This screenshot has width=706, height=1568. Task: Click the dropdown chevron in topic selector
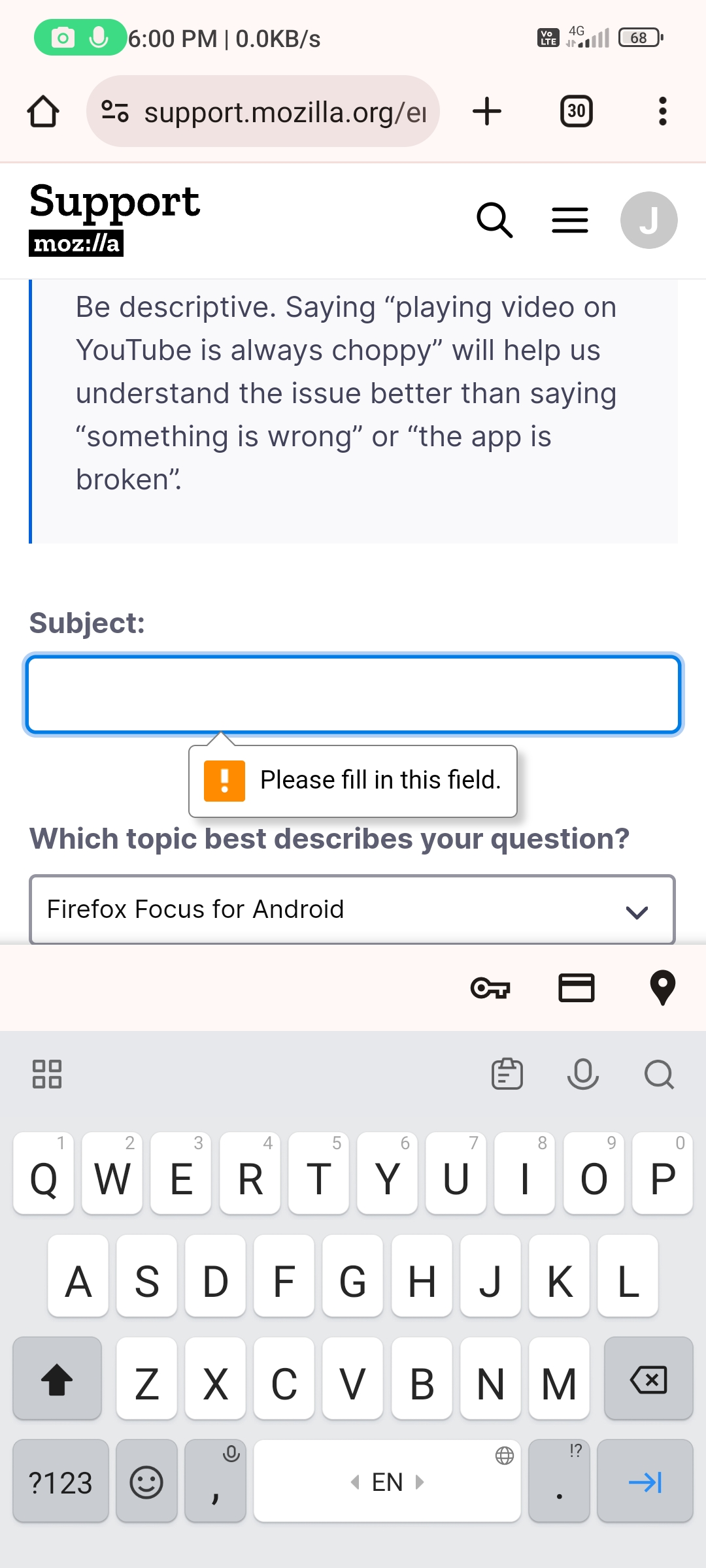click(637, 912)
